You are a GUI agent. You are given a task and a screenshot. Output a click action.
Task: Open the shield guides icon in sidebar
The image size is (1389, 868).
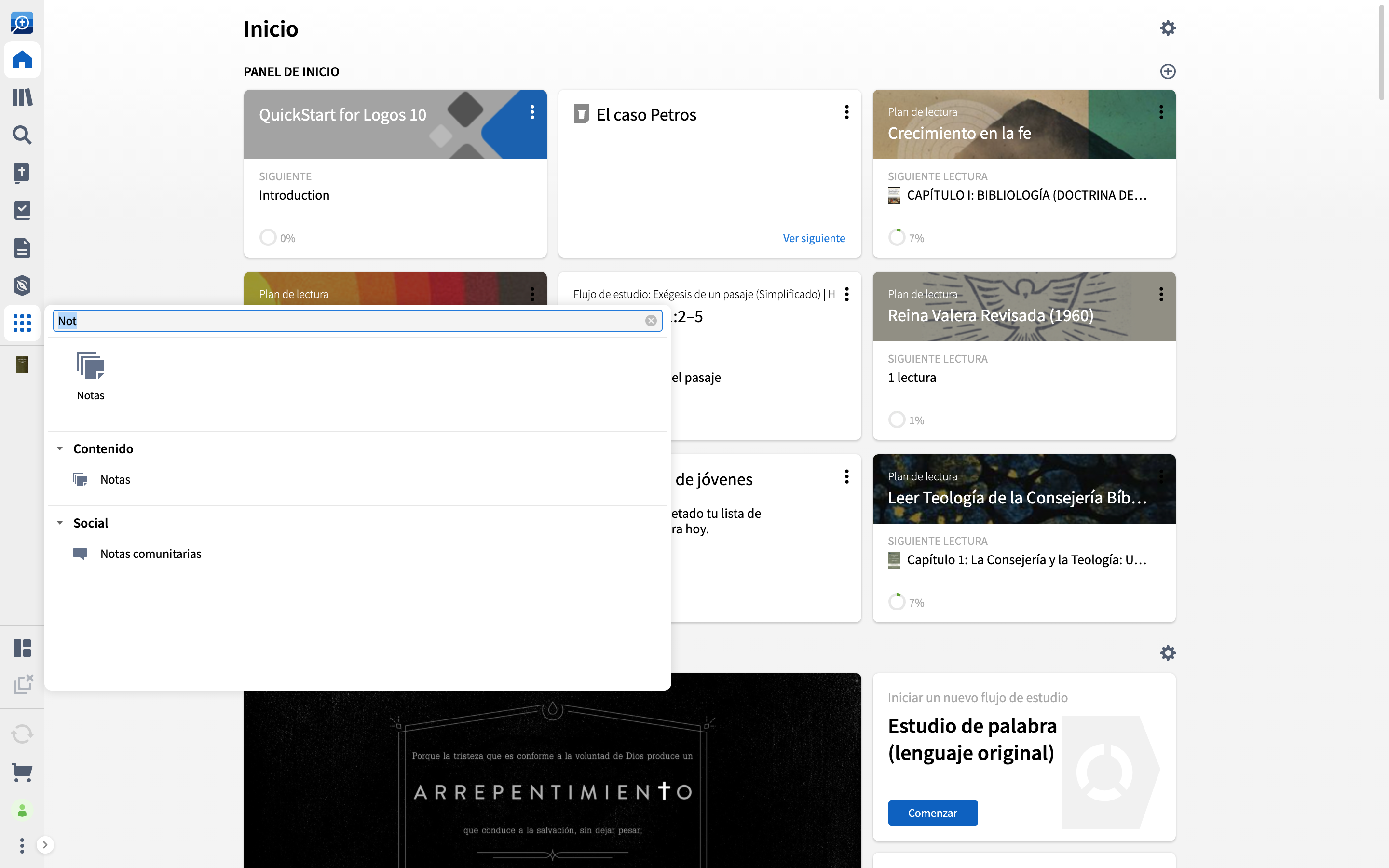click(22, 285)
